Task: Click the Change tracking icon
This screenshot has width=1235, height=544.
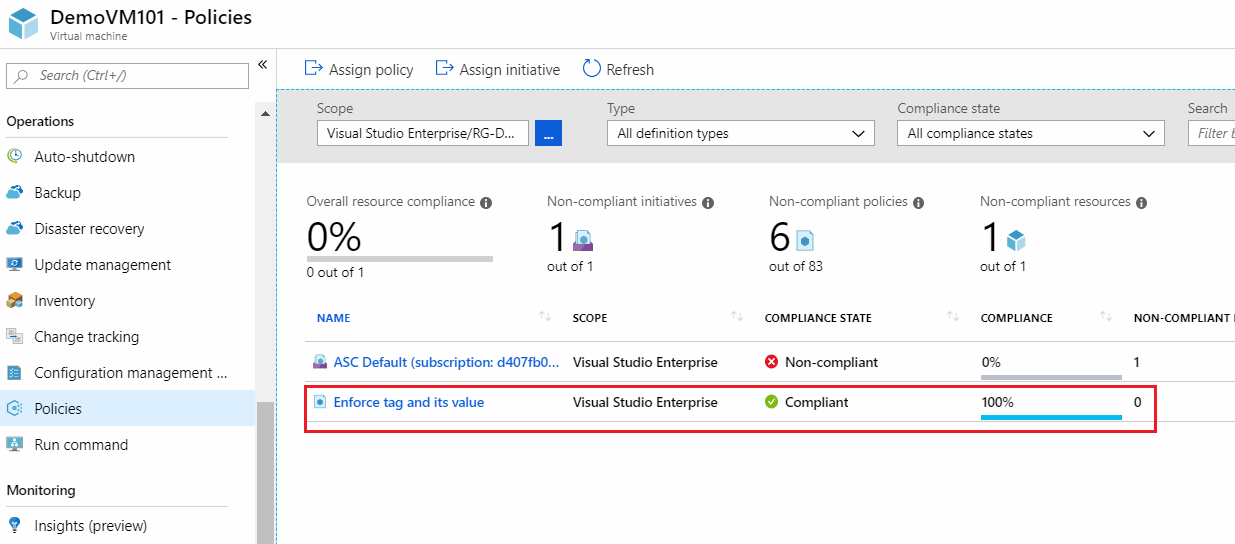Action: click(15, 336)
